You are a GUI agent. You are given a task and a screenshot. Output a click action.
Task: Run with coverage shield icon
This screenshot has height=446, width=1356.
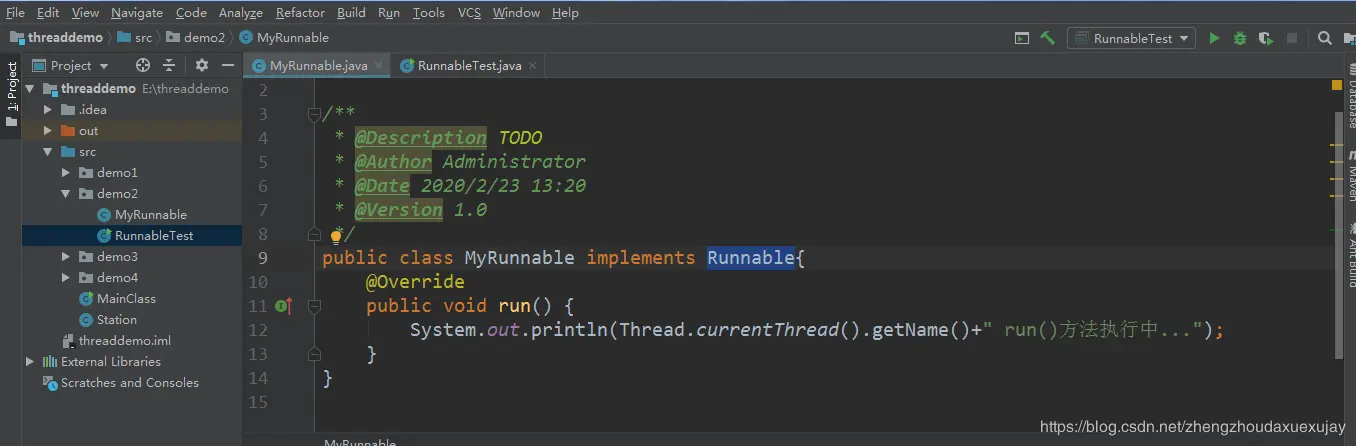(x=1266, y=38)
